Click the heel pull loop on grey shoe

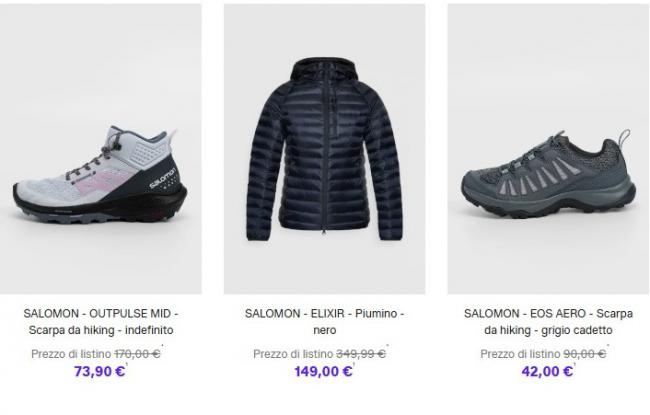click(625, 138)
